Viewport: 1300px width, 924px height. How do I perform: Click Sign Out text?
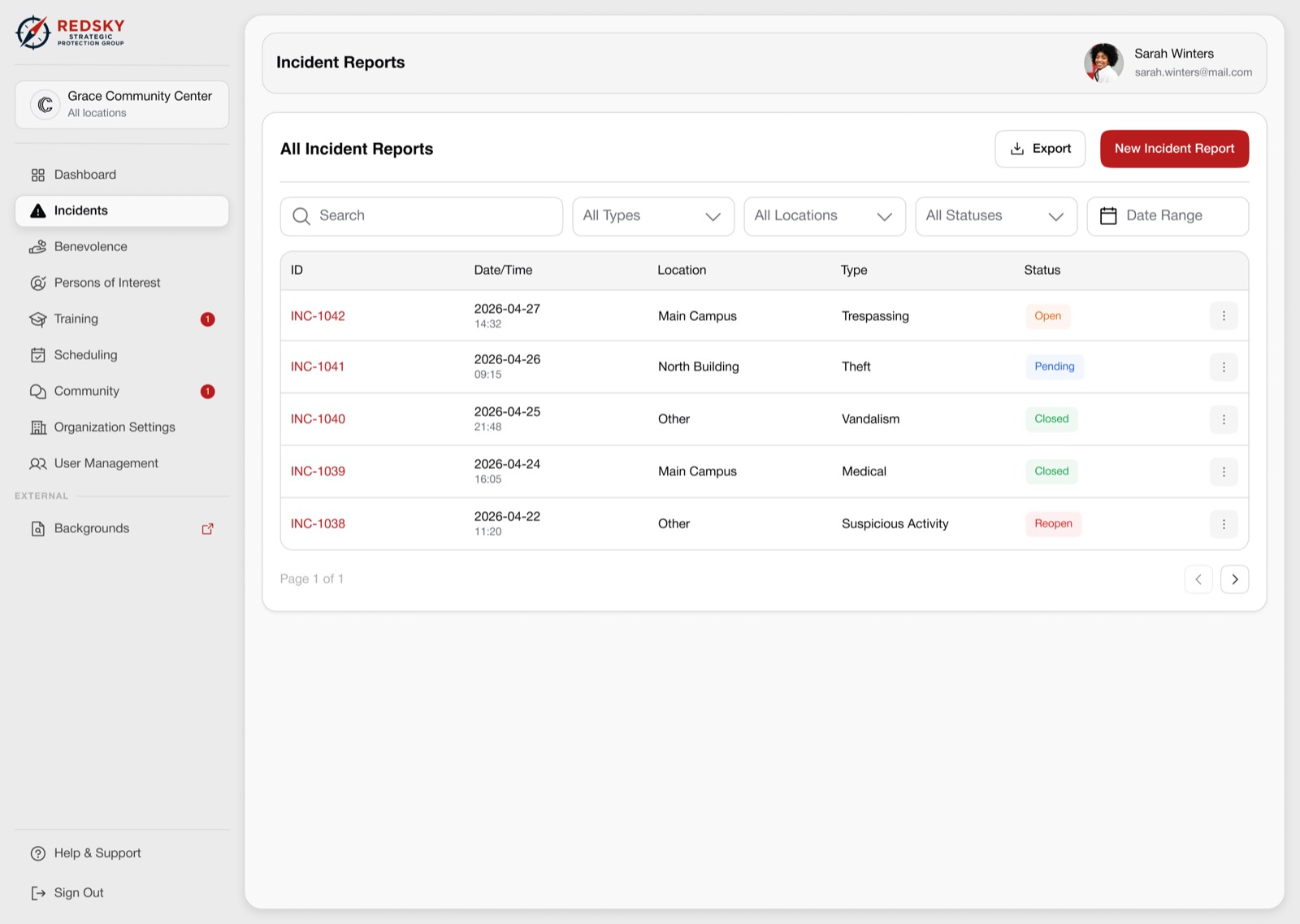(x=79, y=893)
